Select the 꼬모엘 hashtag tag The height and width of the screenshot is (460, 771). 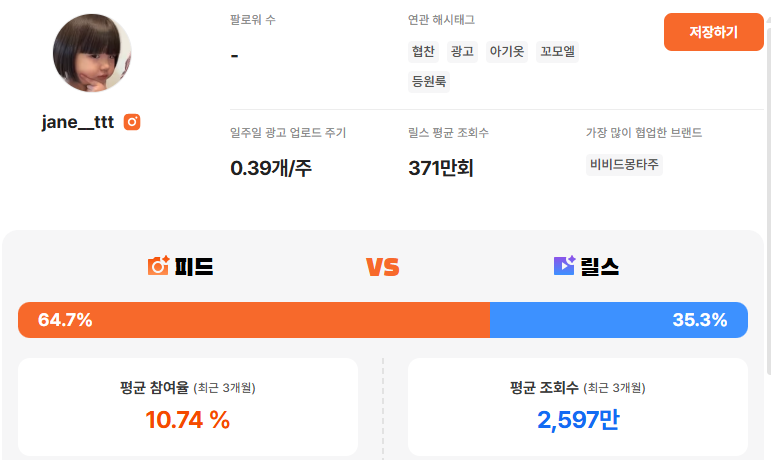[557, 52]
